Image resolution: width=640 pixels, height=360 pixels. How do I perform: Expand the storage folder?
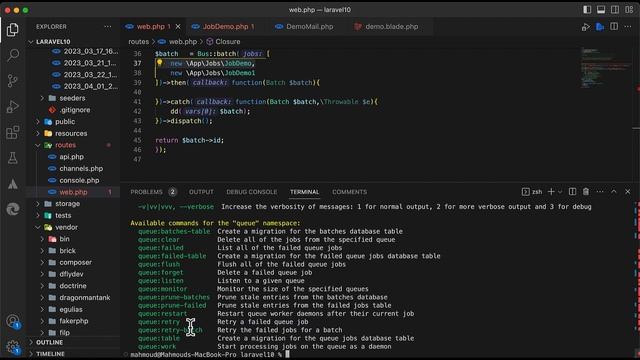pos(67,204)
